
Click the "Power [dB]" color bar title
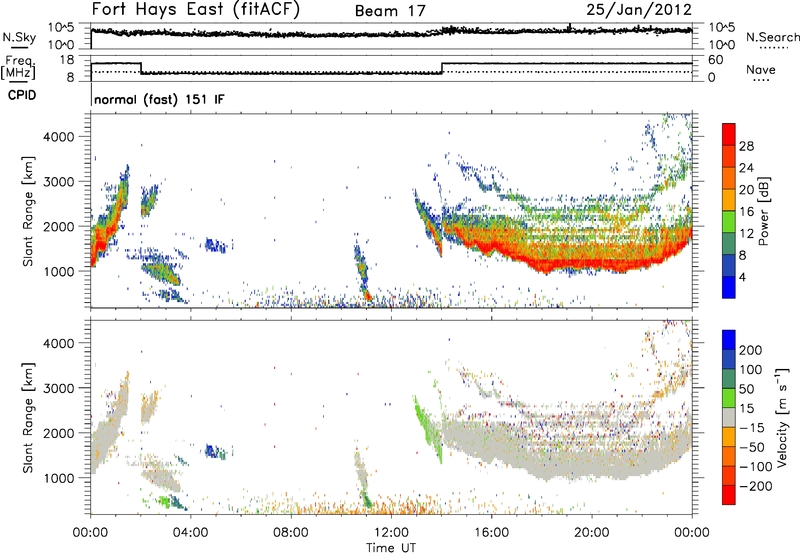(763, 211)
